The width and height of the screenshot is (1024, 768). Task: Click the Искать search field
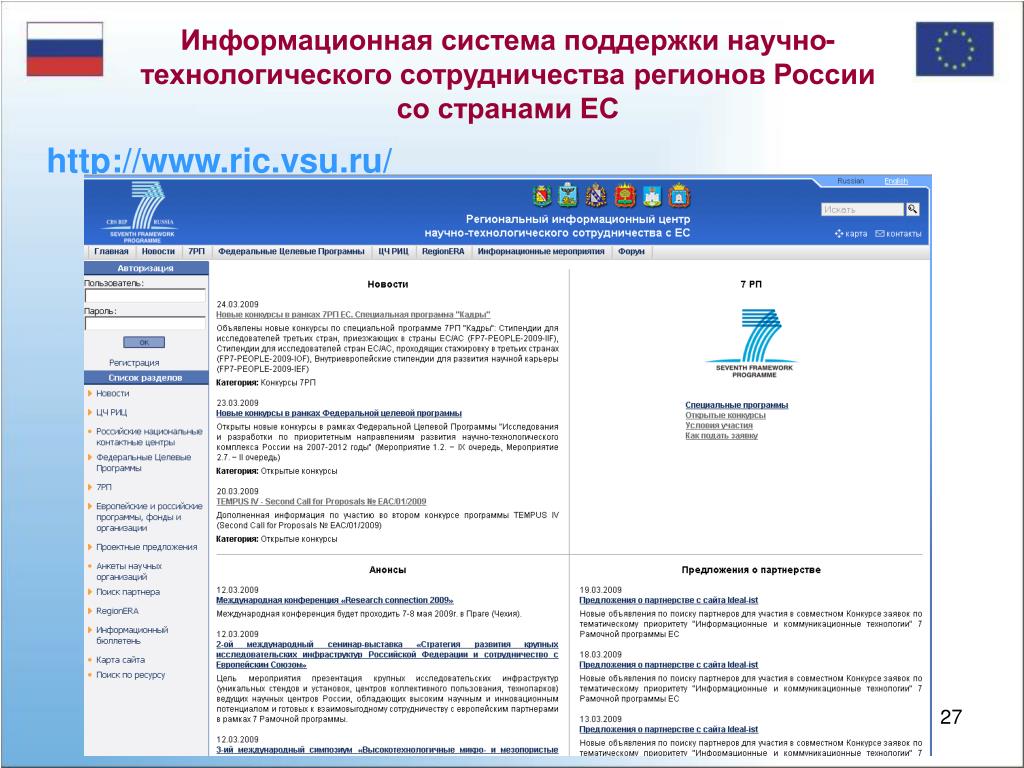coord(862,209)
